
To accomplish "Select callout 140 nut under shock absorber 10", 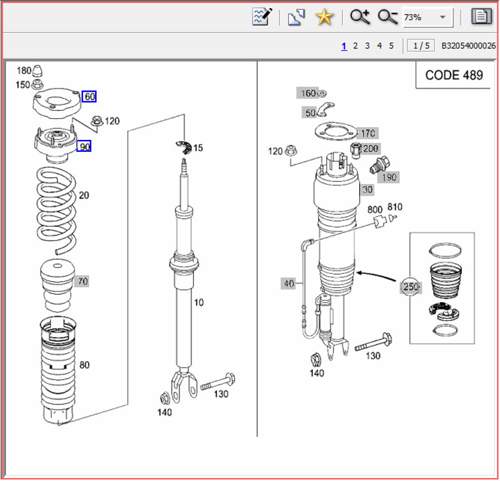I will tap(165, 412).
